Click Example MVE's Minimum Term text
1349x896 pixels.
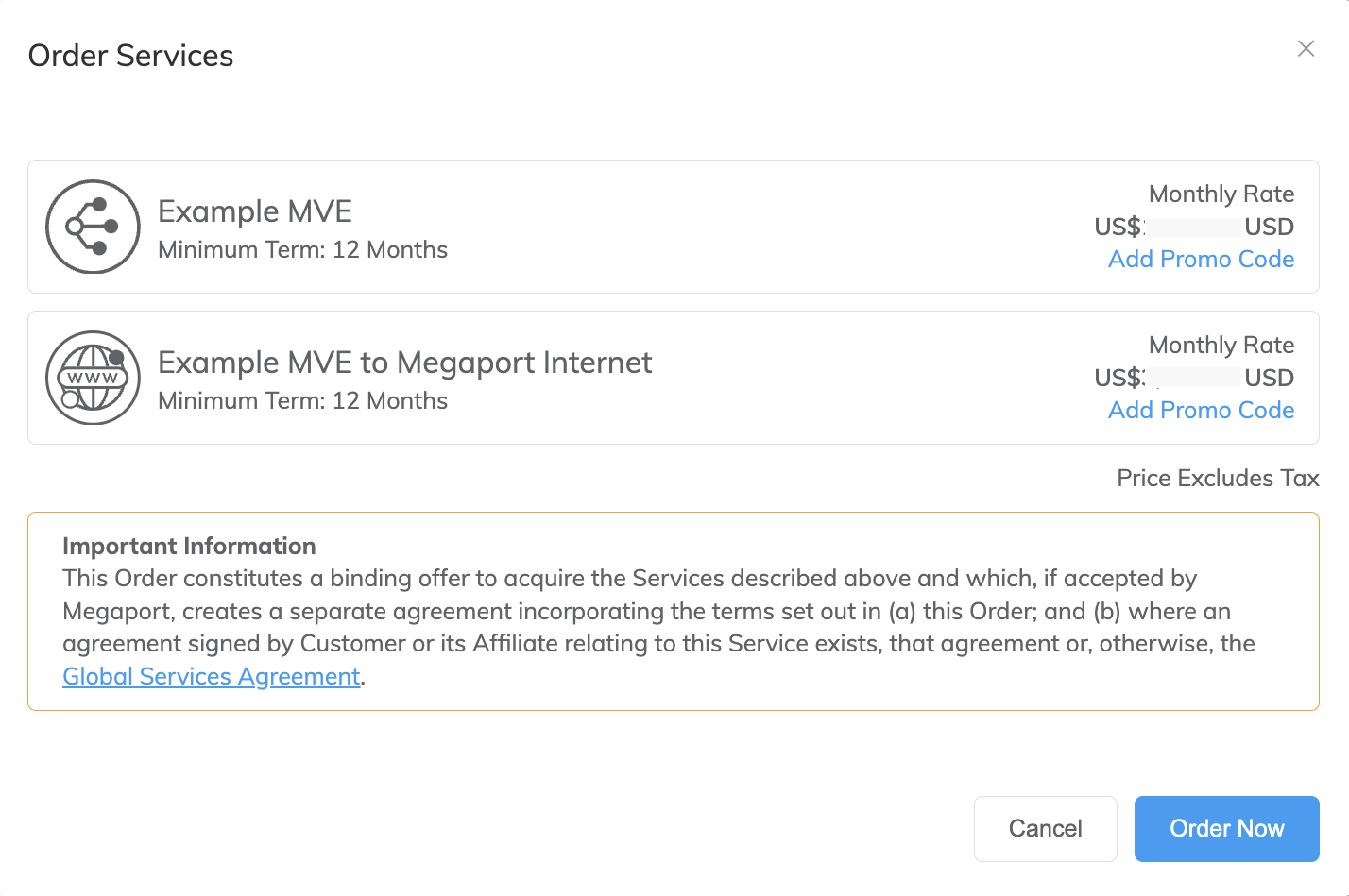point(302,250)
